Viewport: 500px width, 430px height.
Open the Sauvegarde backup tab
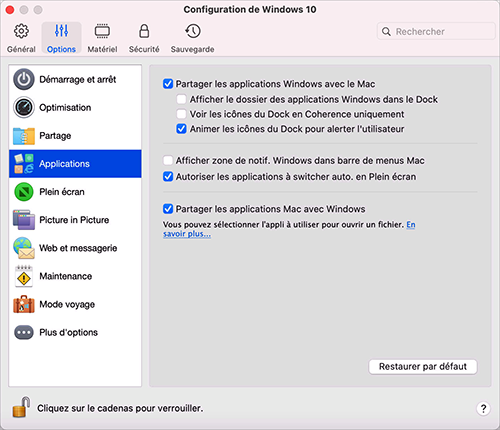click(x=192, y=38)
